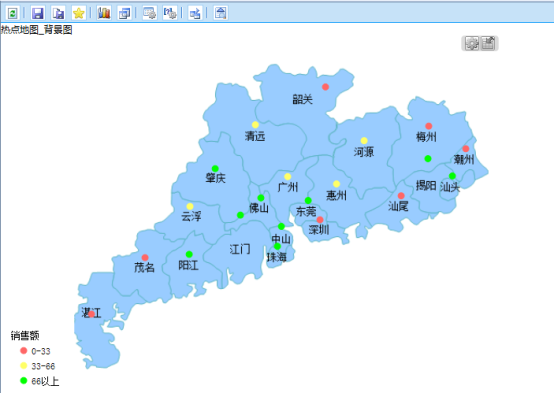Screen dimensions: 554x393
Task: Click the save-as icon with document
Action: coord(58,13)
